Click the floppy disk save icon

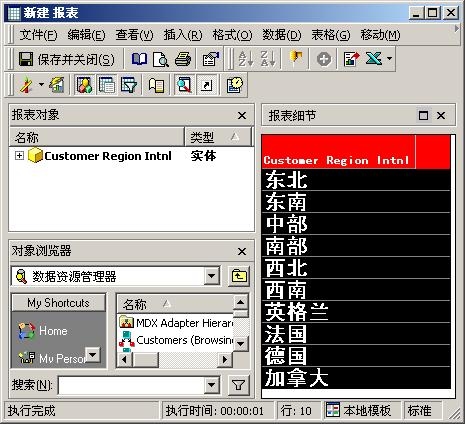pyautogui.click(x=26, y=59)
